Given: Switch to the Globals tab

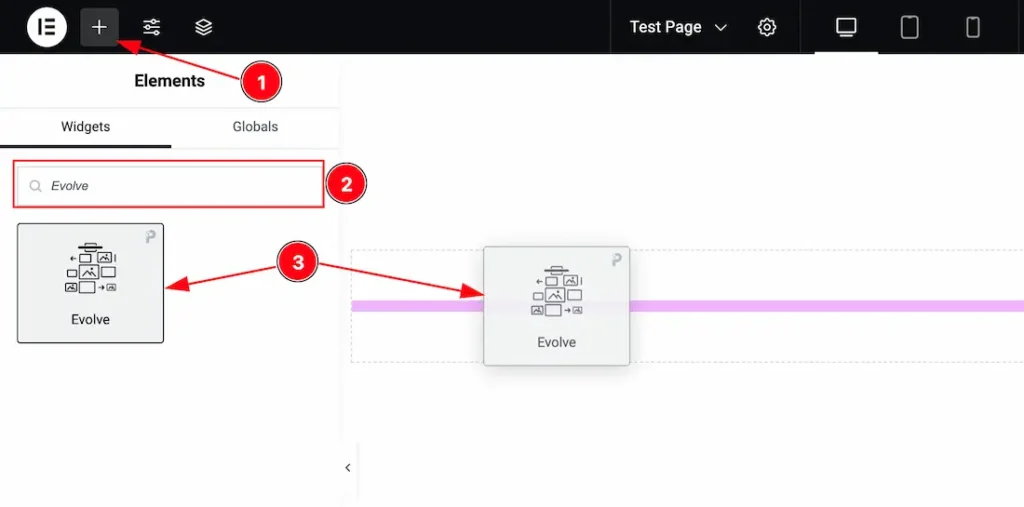Looking at the screenshot, I should tap(255, 127).
